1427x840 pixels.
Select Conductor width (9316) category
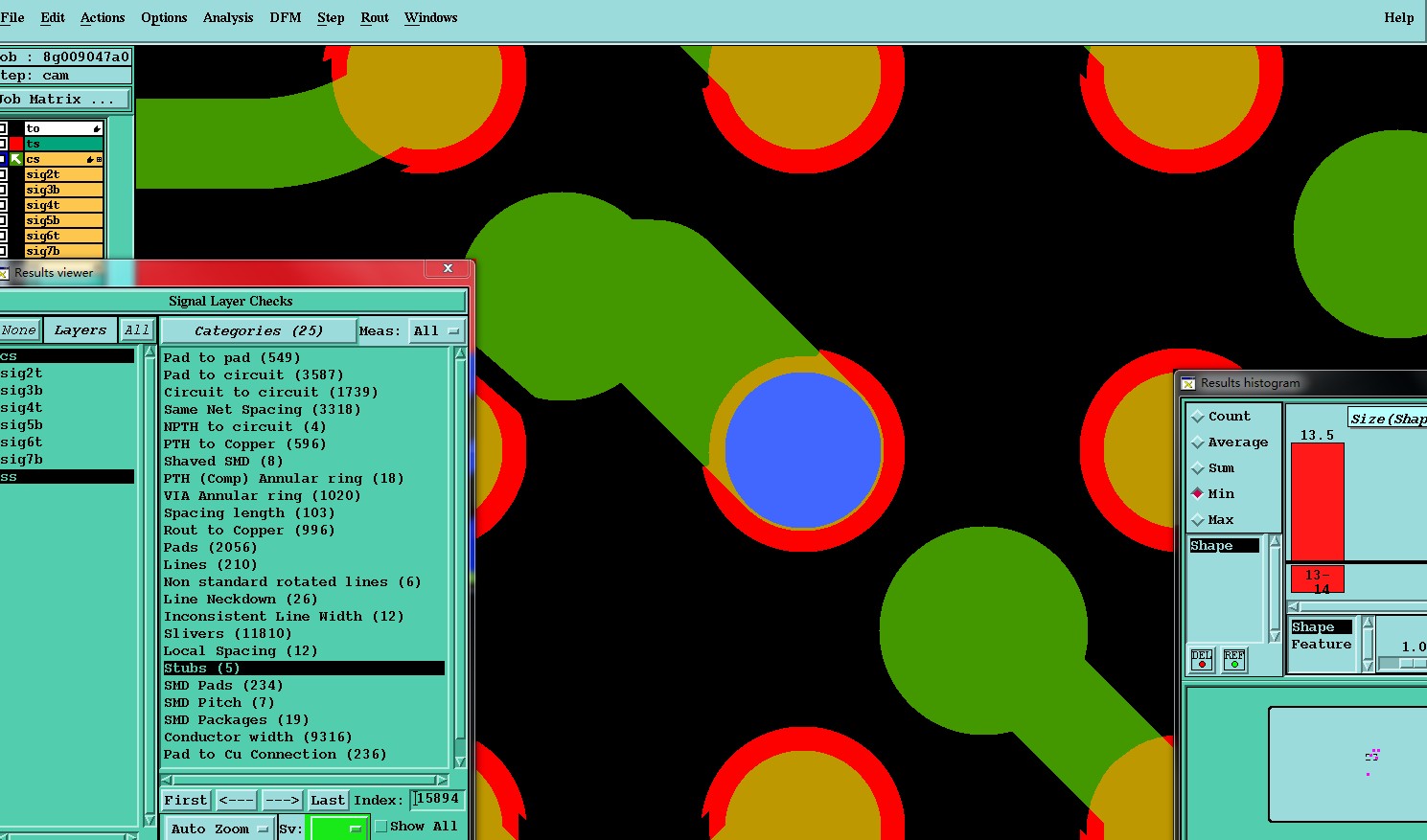point(258,738)
